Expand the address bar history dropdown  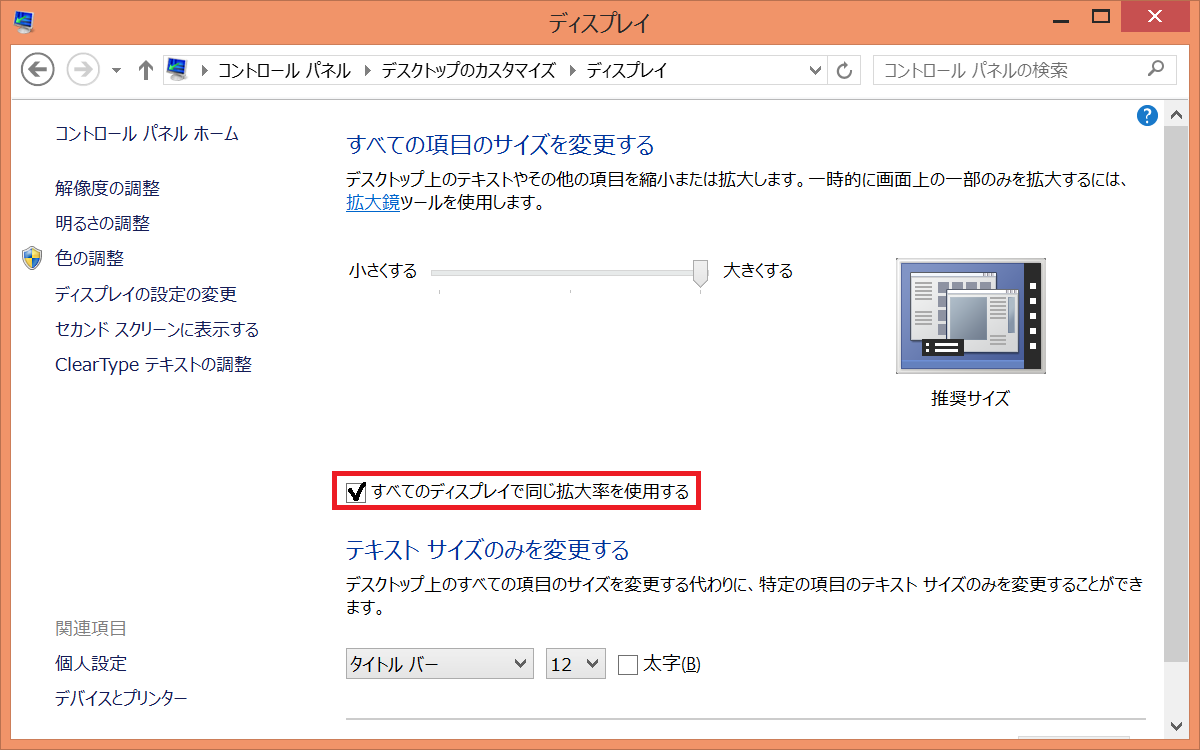coord(816,70)
